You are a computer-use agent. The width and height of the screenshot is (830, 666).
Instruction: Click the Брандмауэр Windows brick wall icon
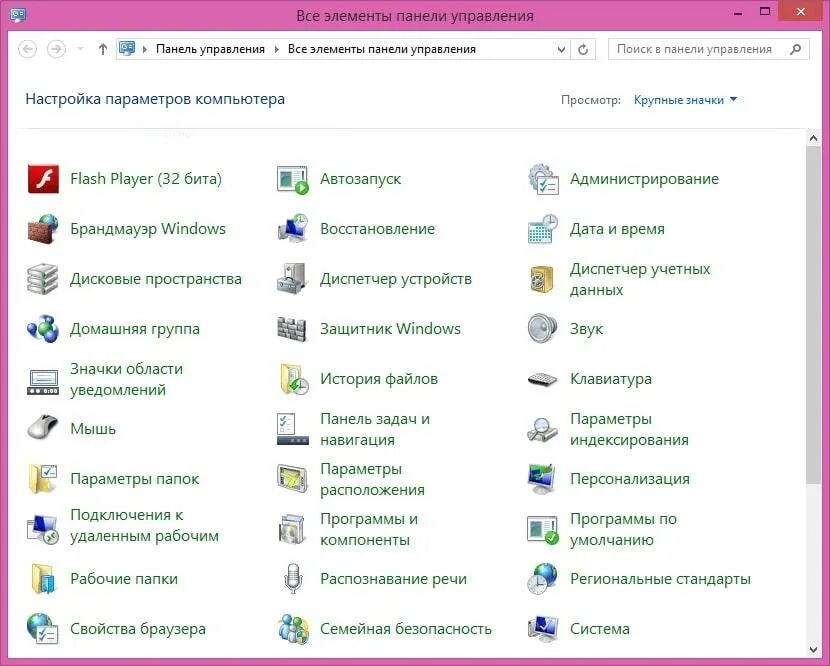(x=43, y=229)
